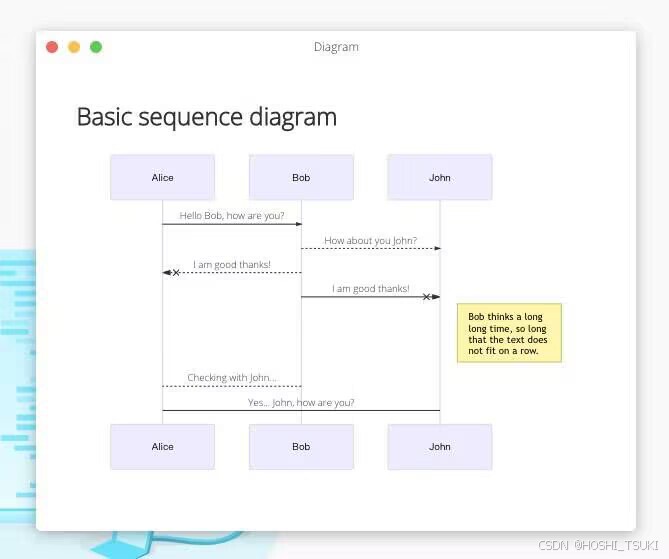Screen dimensions: 669x559
Task: Click the 'Yes... John, how are you?' message
Action: tap(301, 402)
